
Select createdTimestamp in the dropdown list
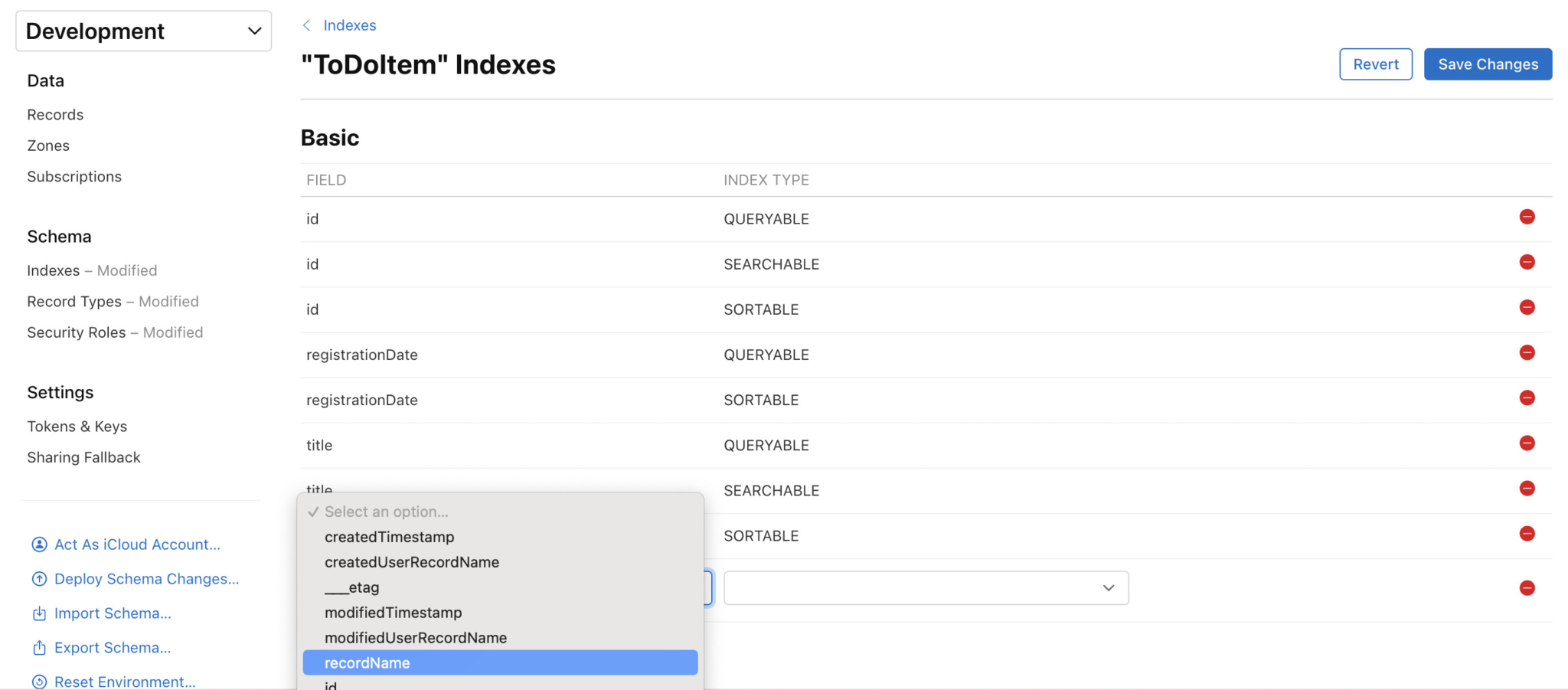coord(389,537)
